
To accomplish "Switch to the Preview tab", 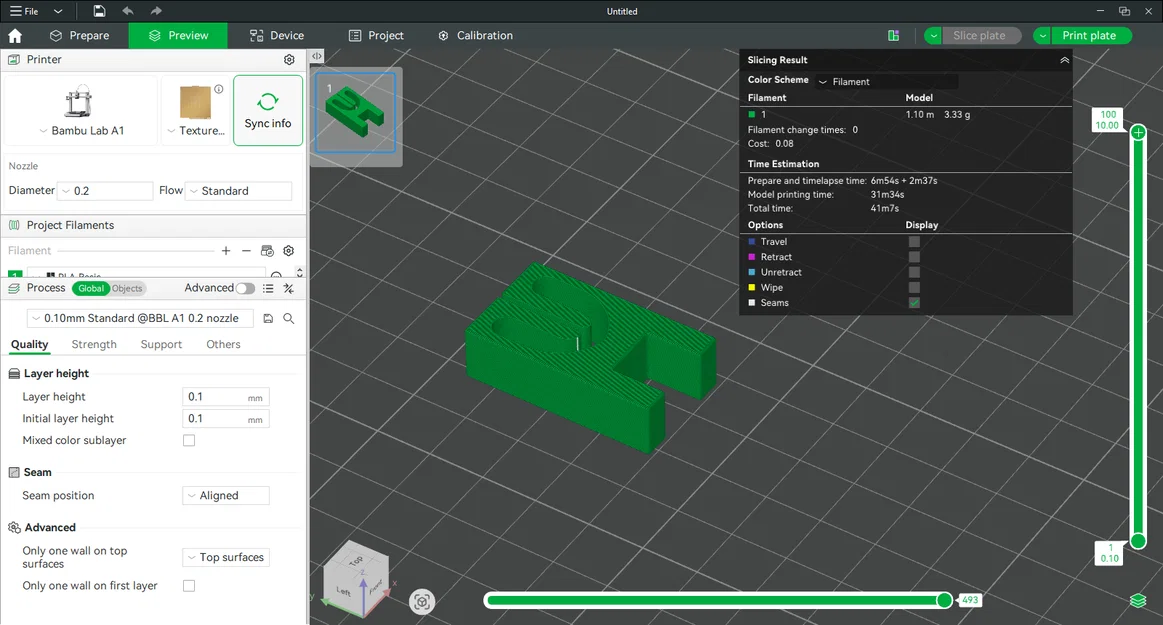I will click(178, 36).
